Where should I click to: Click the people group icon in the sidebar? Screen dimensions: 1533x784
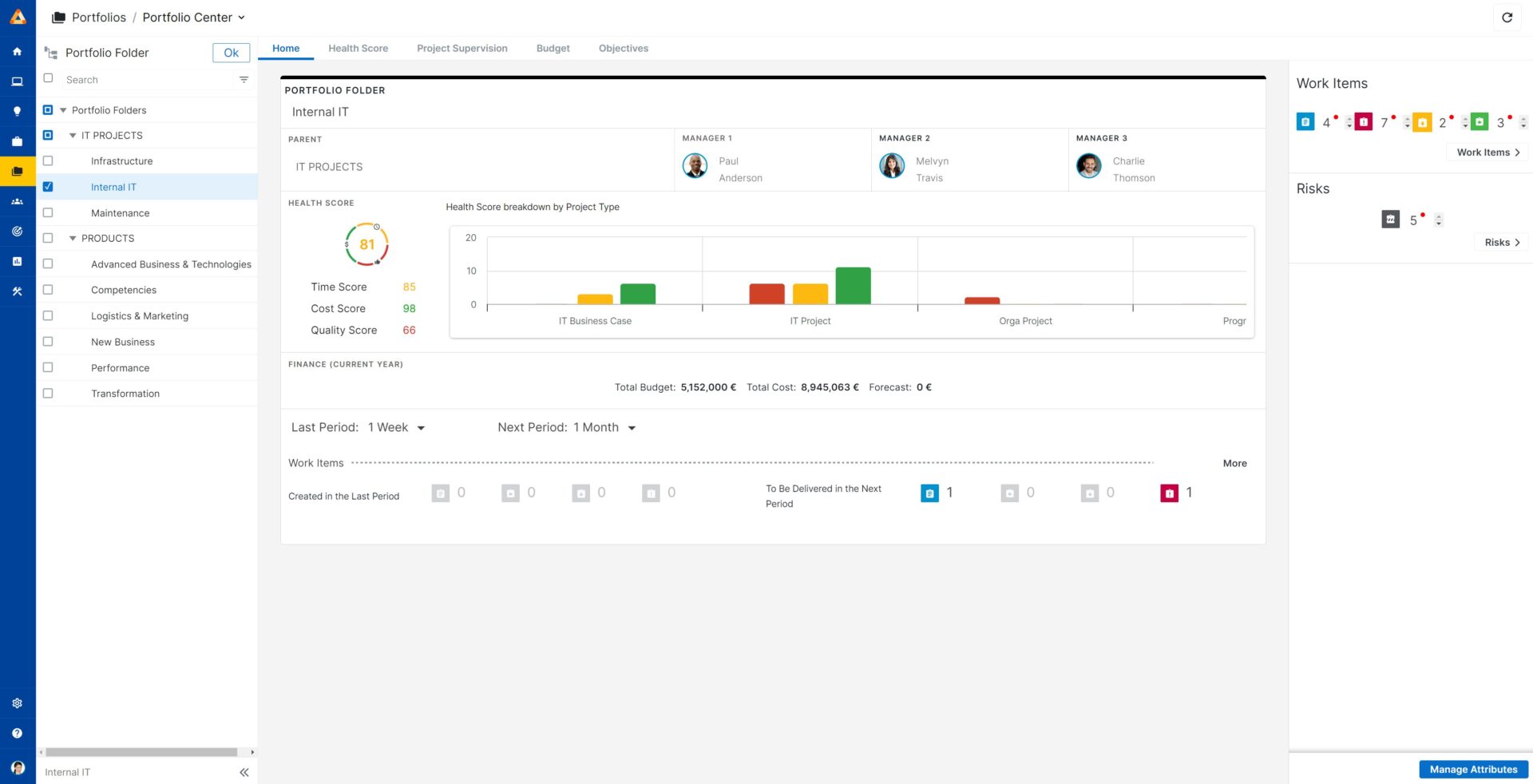17,202
